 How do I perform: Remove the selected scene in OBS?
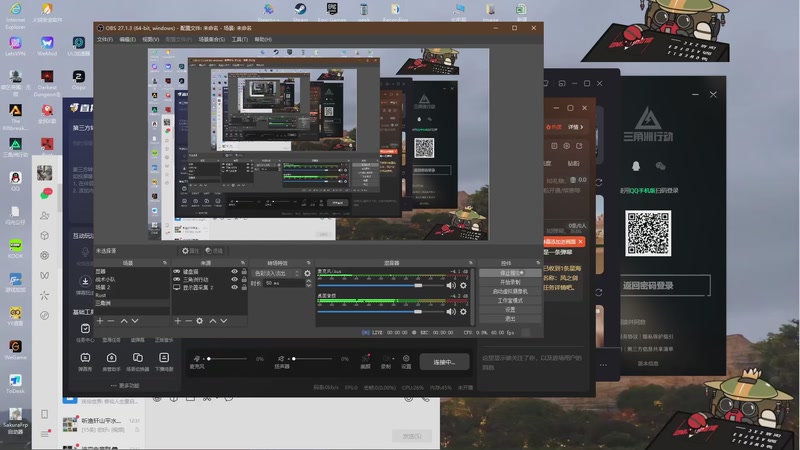(x=111, y=321)
